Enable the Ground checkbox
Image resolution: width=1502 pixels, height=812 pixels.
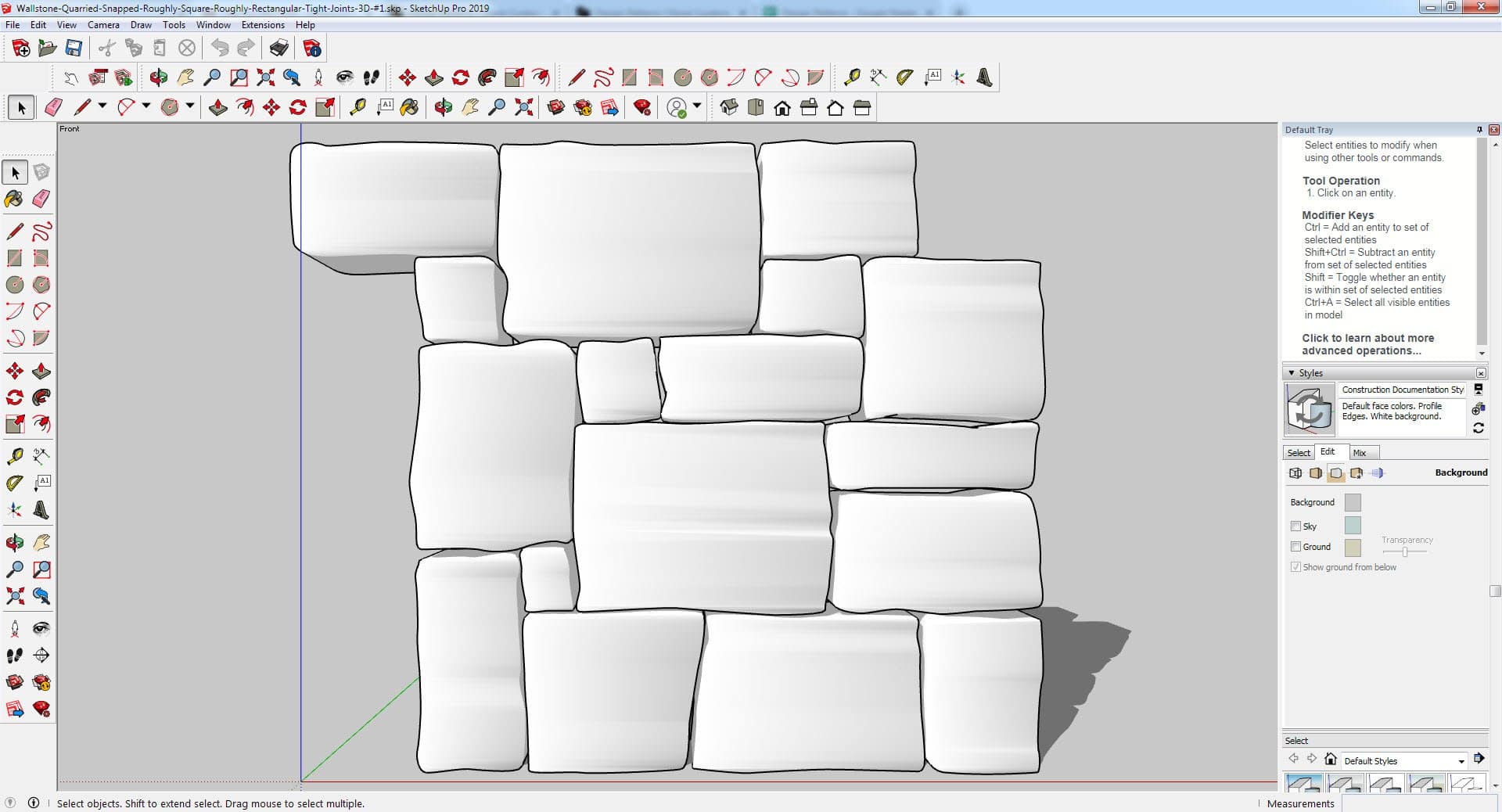coord(1295,547)
